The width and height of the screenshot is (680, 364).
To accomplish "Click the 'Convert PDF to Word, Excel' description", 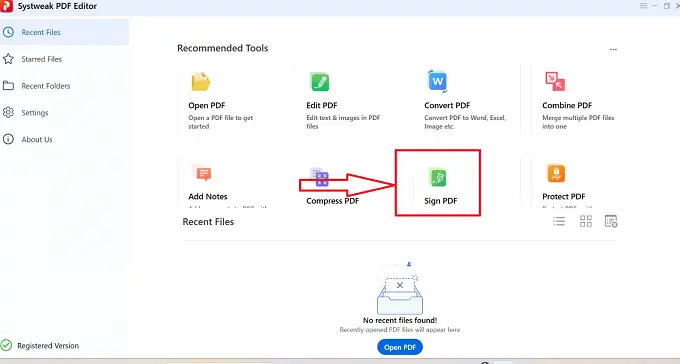I will [x=465, y=122].
